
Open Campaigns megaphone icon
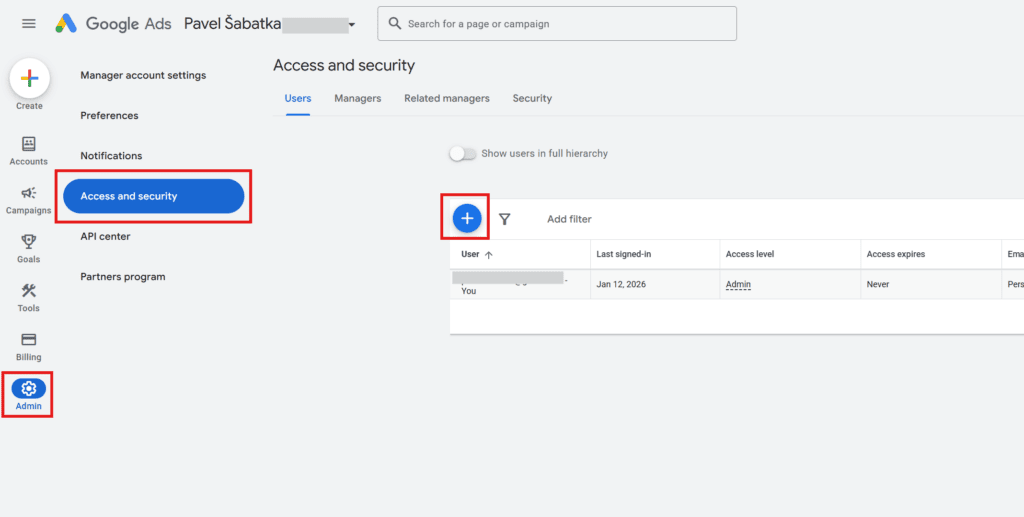[29, 194]
